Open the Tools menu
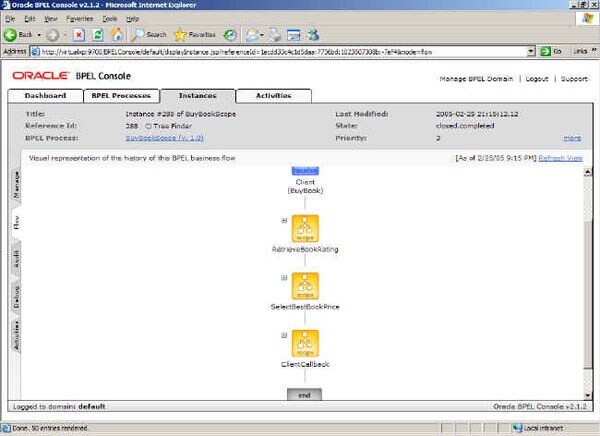 click(109, 19)
